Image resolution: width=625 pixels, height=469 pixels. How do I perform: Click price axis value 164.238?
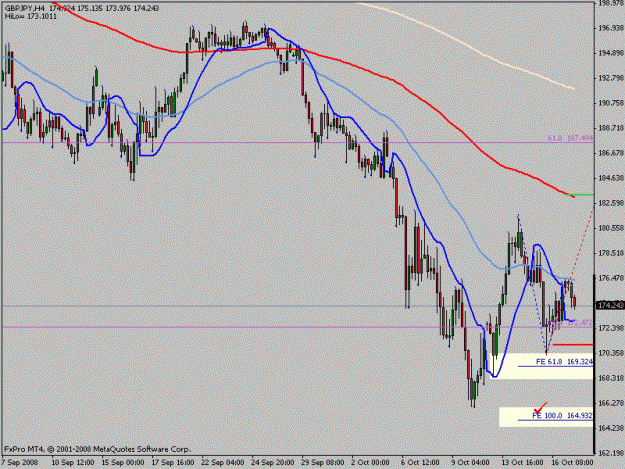tap(611, 428)
